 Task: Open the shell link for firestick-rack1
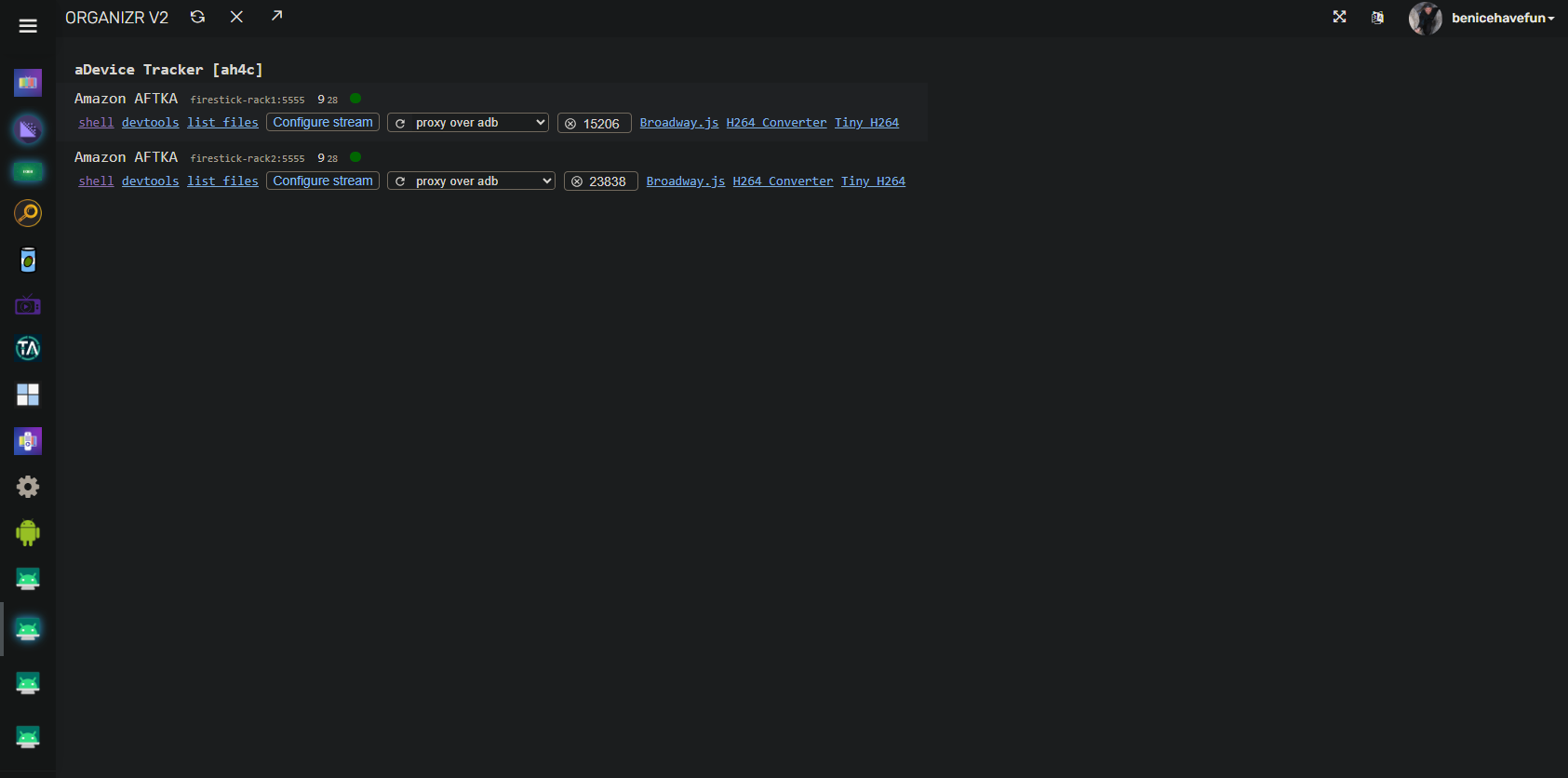point(96,123)
